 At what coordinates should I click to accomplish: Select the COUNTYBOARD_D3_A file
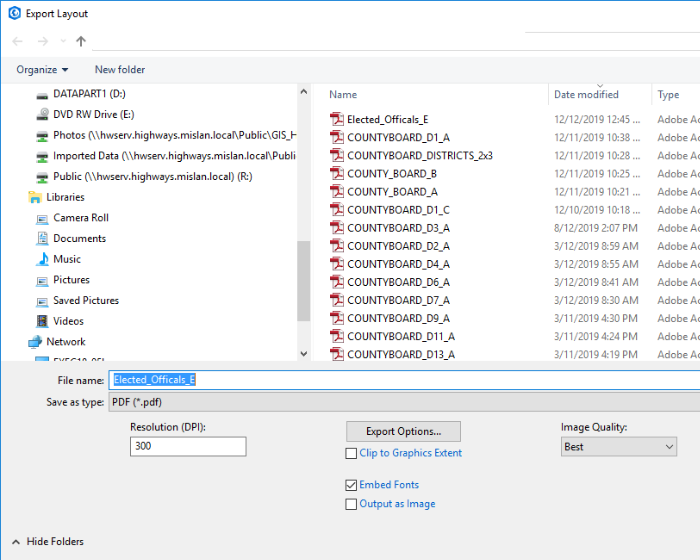click(x=398, y=228)
